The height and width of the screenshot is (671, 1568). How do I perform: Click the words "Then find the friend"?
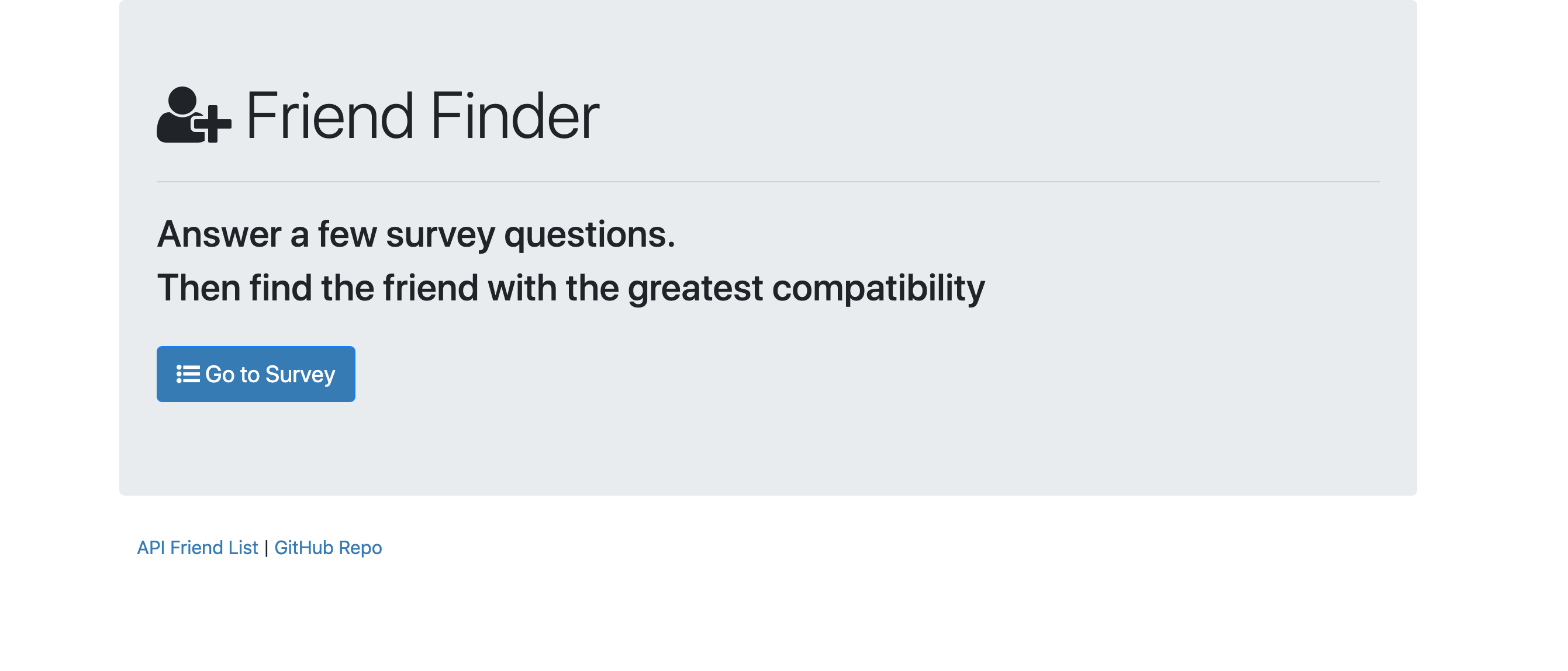[317, 288]
